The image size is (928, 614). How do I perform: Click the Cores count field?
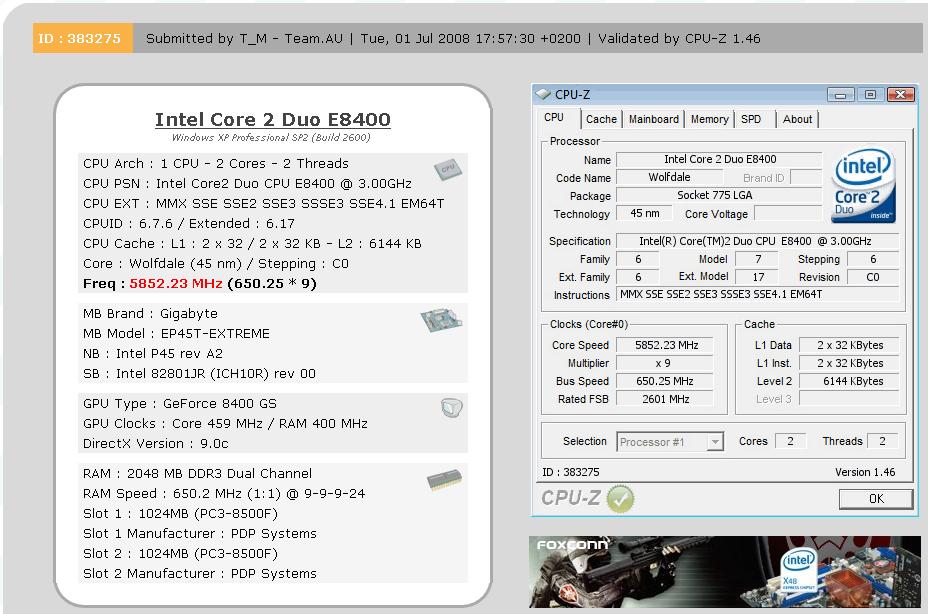[790, 441]
